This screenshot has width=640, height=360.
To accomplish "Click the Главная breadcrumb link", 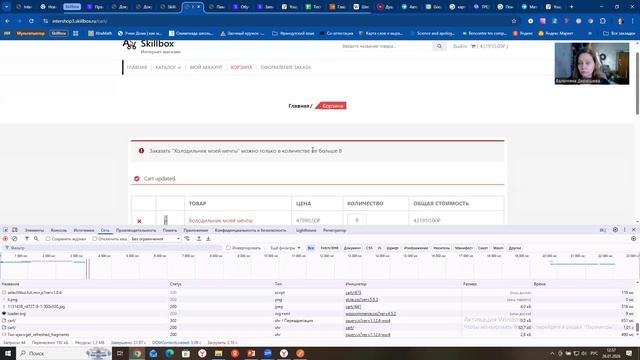I will click(x=298, y=106).
